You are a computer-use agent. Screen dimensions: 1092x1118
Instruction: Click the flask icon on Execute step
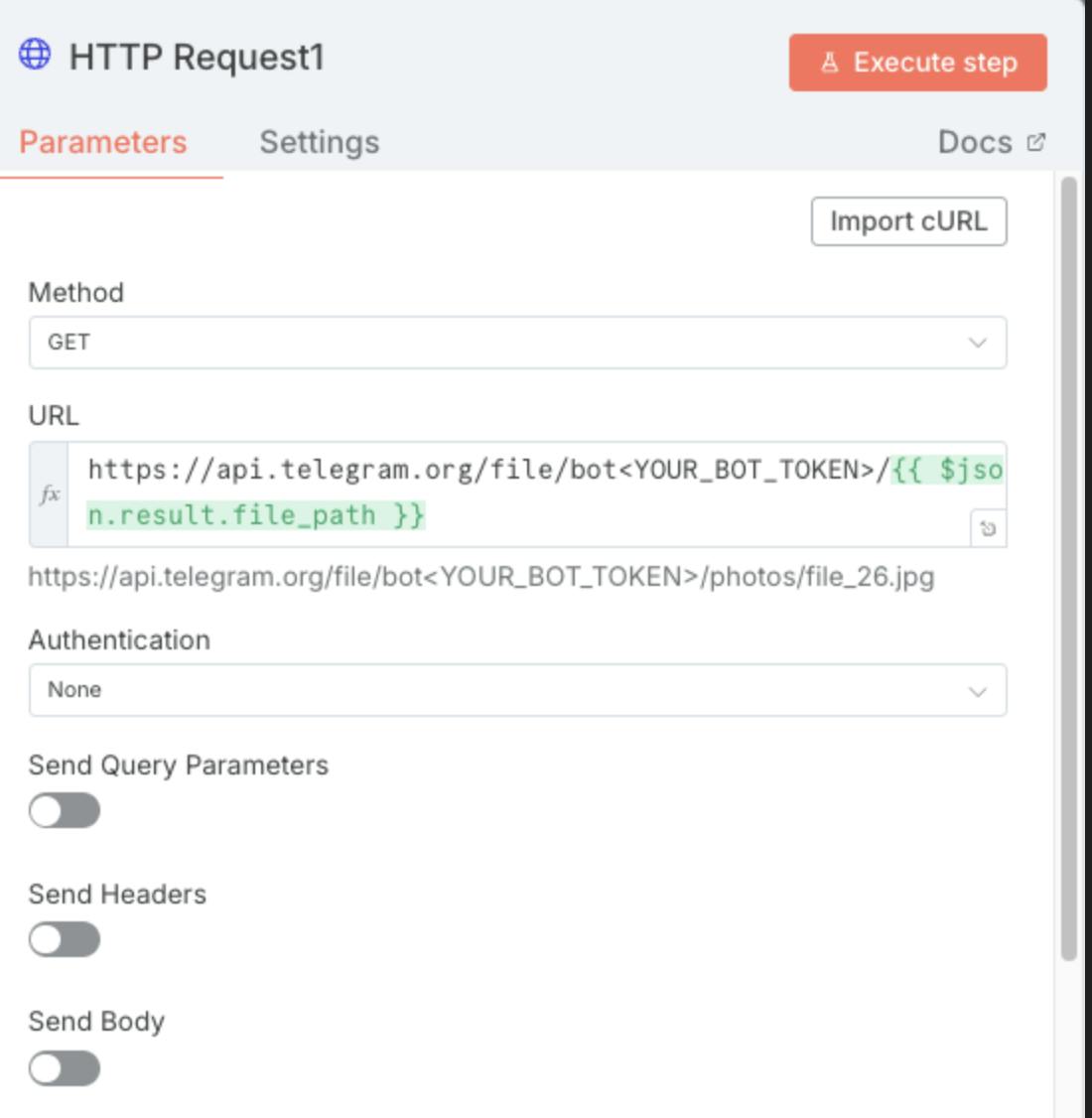coord(830,63)
